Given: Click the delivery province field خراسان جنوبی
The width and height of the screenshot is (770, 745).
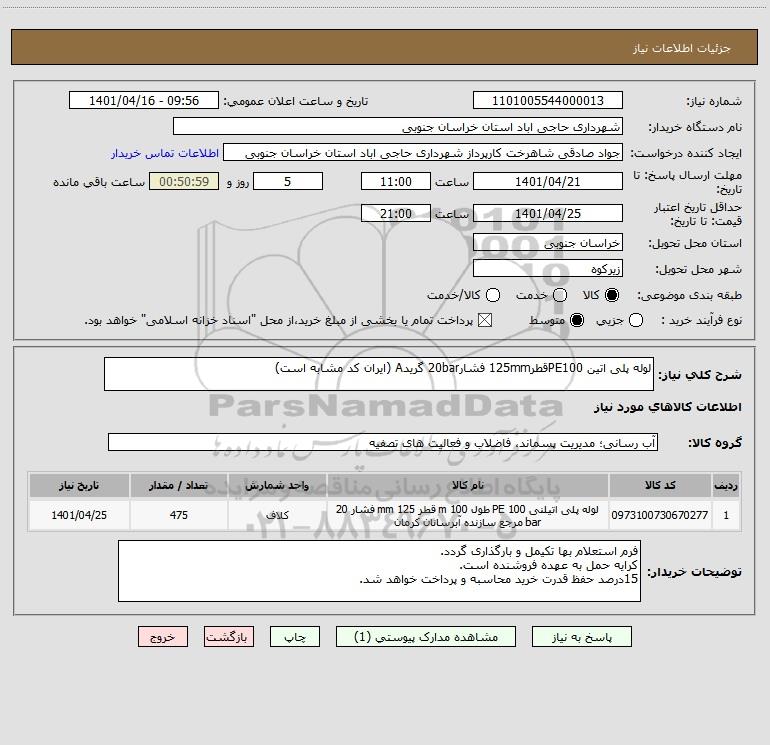Looking at the screenshot, I should pyautogui.click(x=548, y=243).
